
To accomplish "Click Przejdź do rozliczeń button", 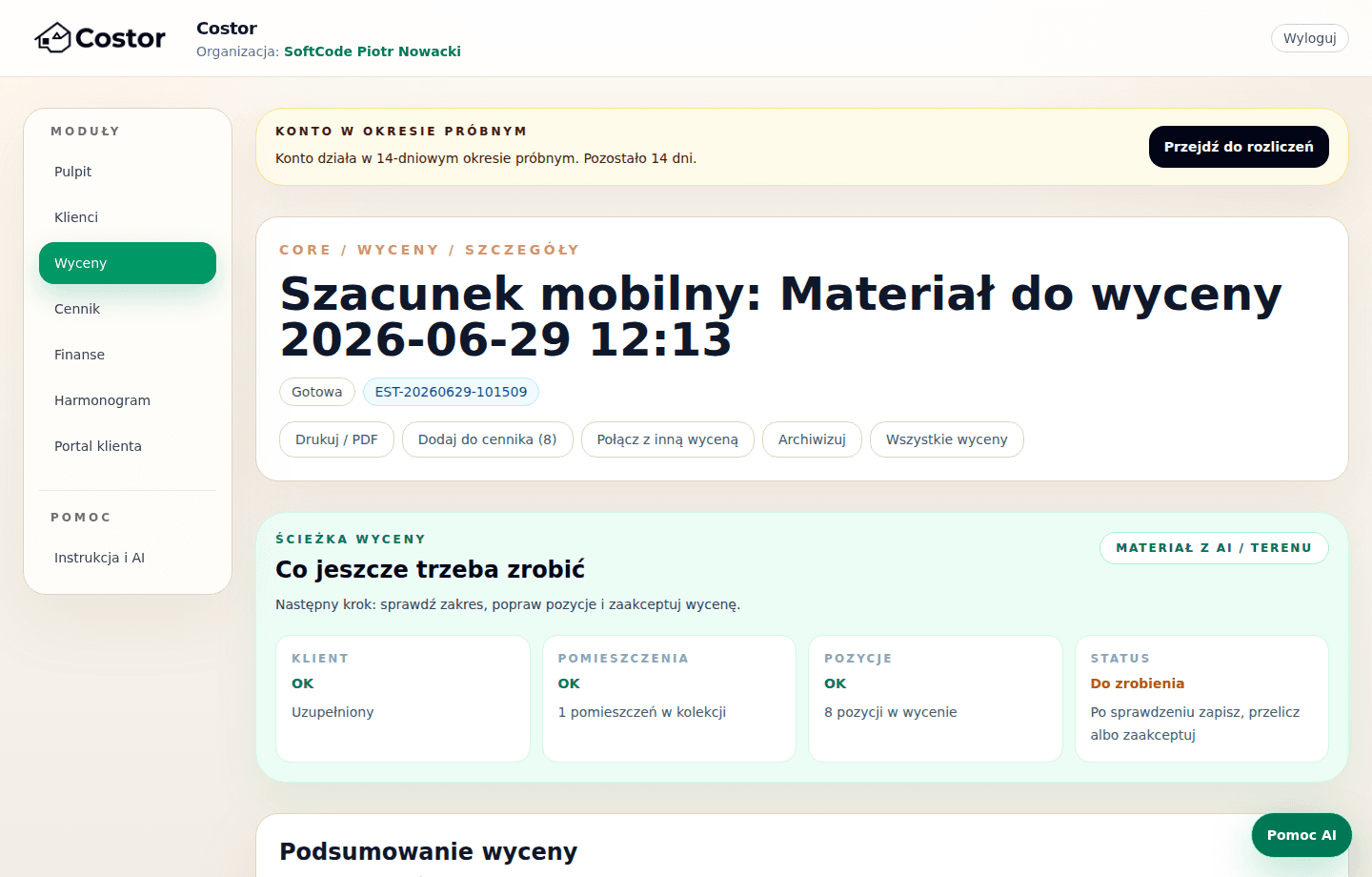I will (x=1239, y=147).
